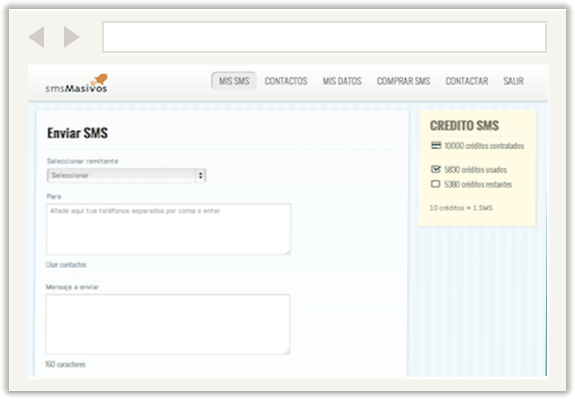Click the Mensaje a enviar text area
Image resolution: width=575 pixels, height=399 pixels.
coord(168,324)
